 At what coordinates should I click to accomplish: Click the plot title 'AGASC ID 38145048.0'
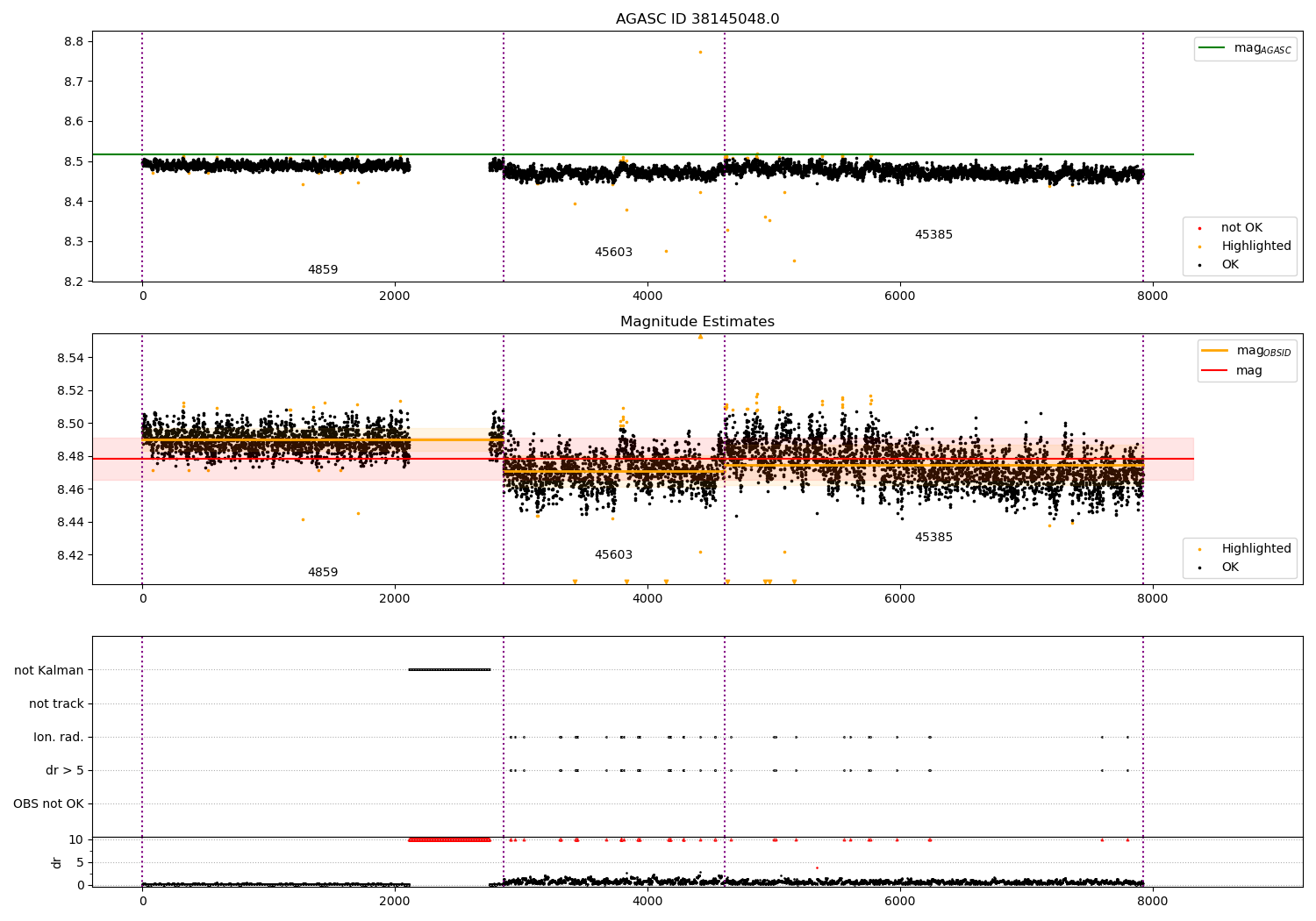click(697, 19)
